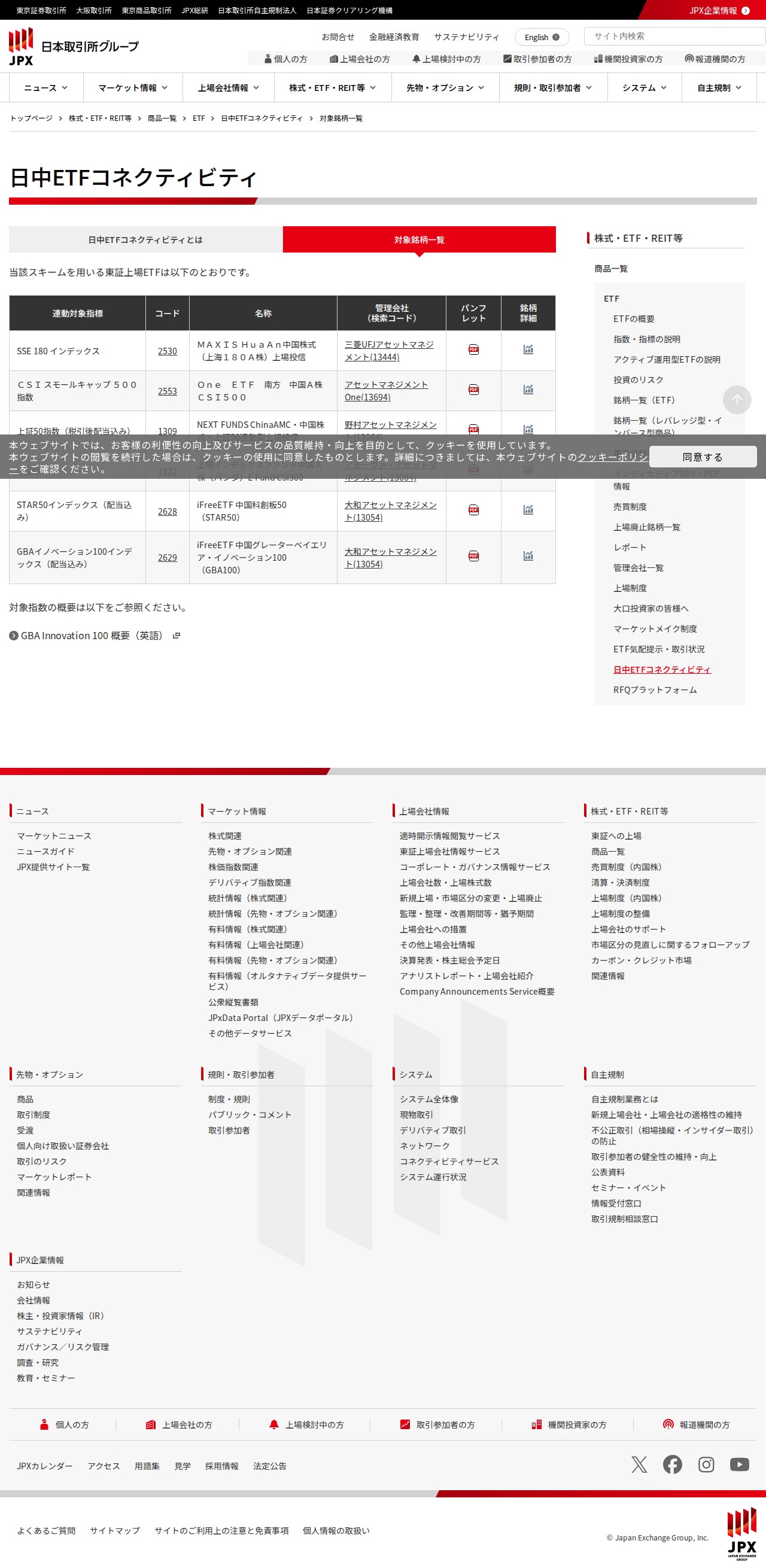Open 三菱UFJアセットマネジメント(13444) link
This screenshot has height=1568, width=766.
coord(389,351)
